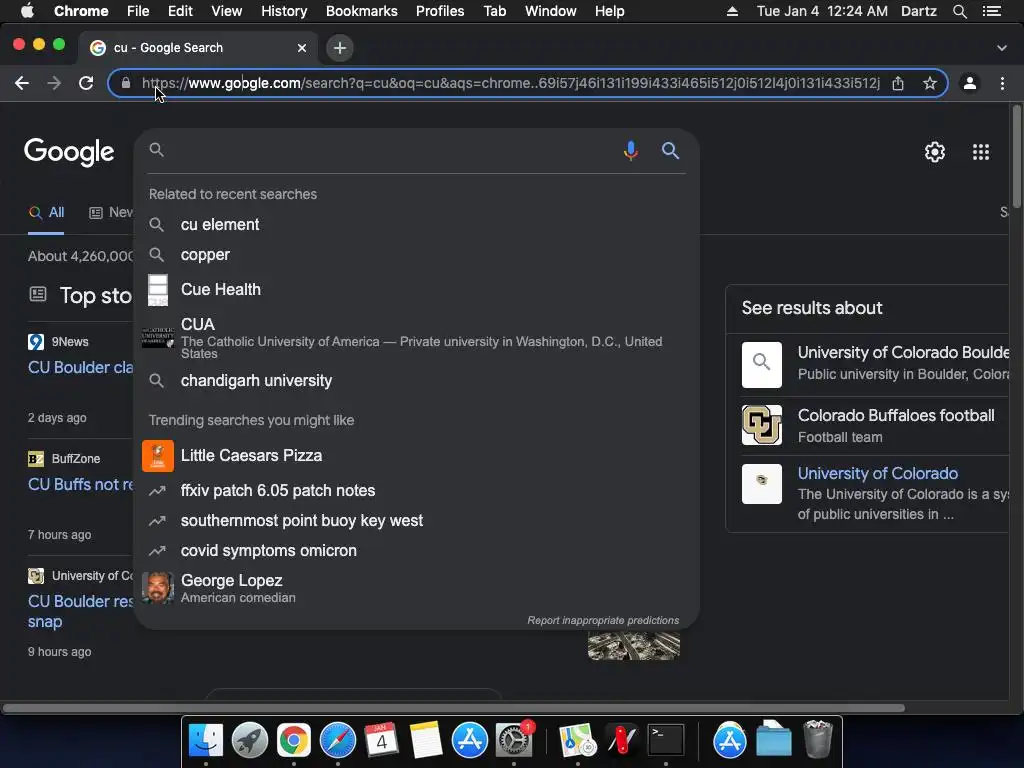The height and width of the screenshot is (768, 1024).
Task: Start voice search with microphone icon
Action: [x=630, y=151]
